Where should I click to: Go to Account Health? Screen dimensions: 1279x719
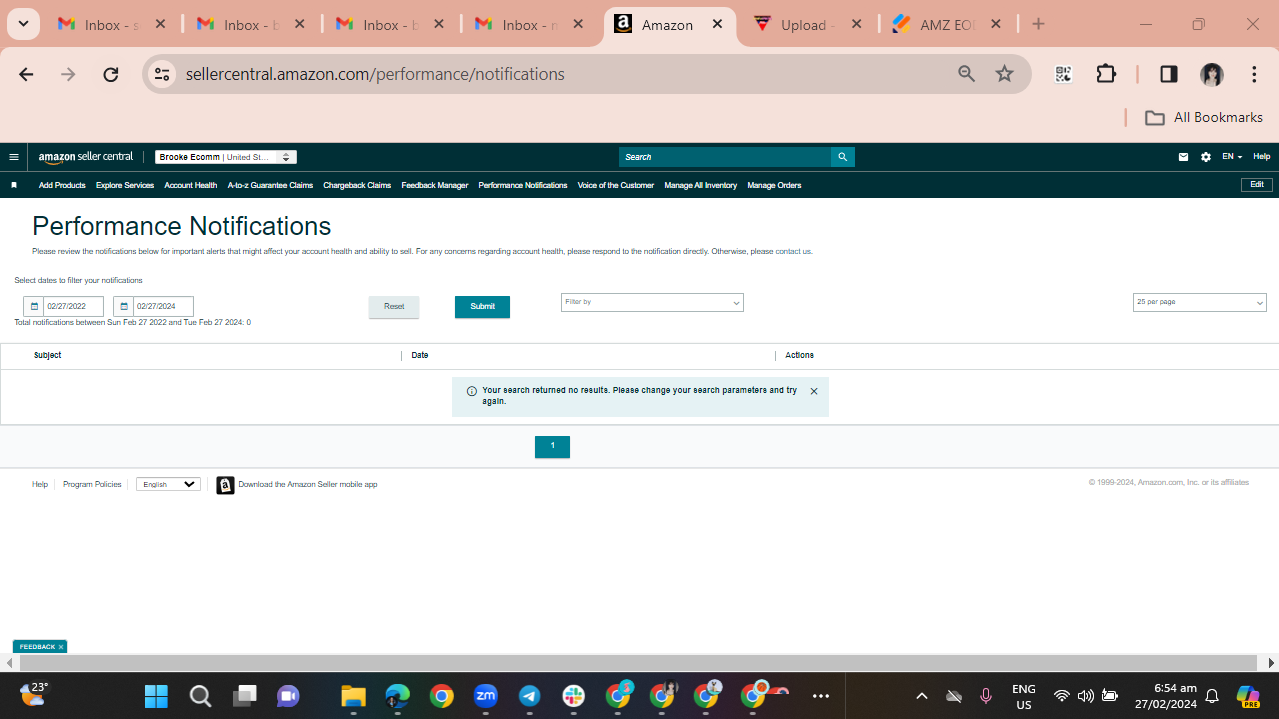coord(191,185)
